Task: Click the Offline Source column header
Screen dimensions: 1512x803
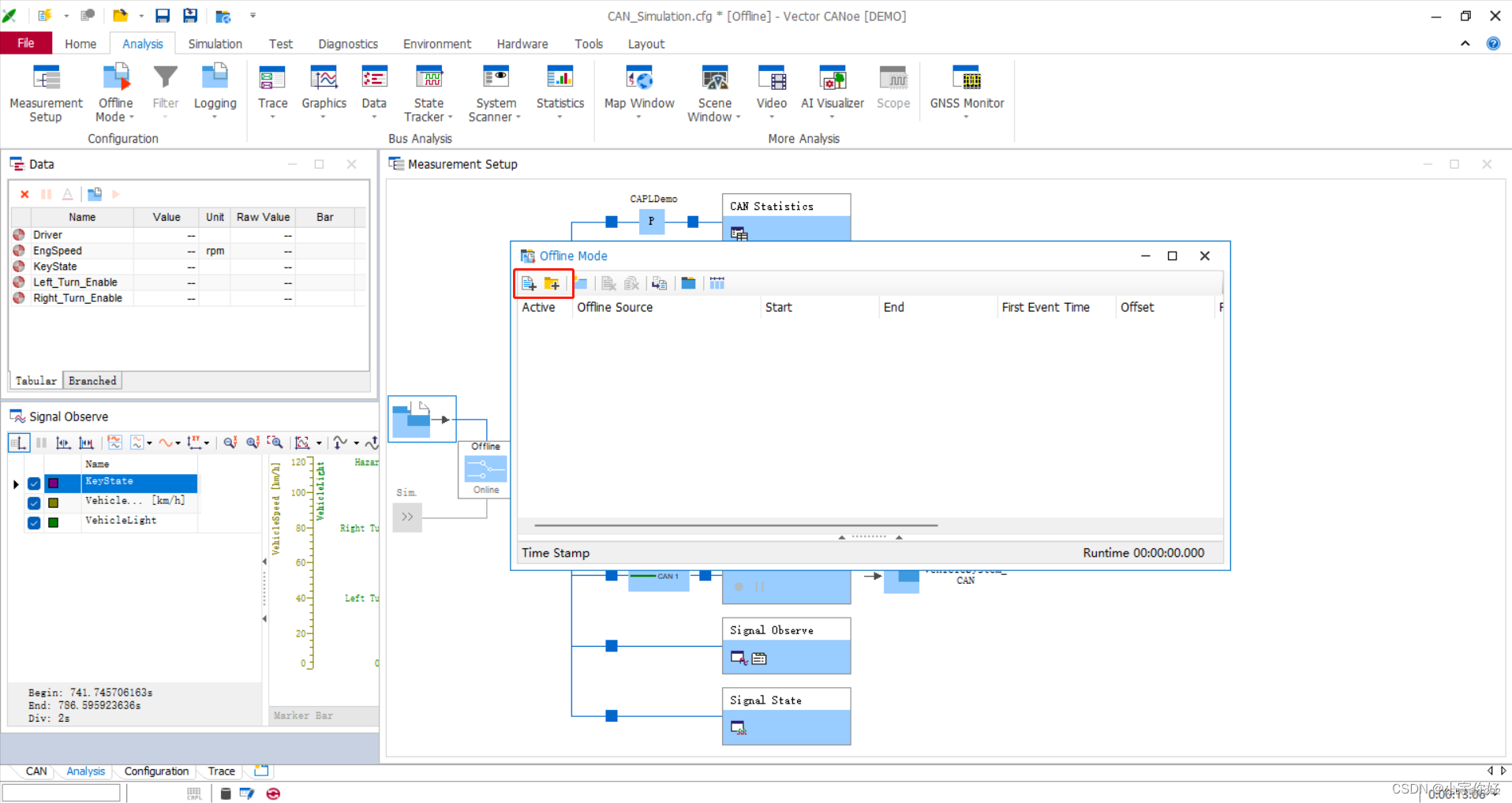Action: tap(665, 307)
